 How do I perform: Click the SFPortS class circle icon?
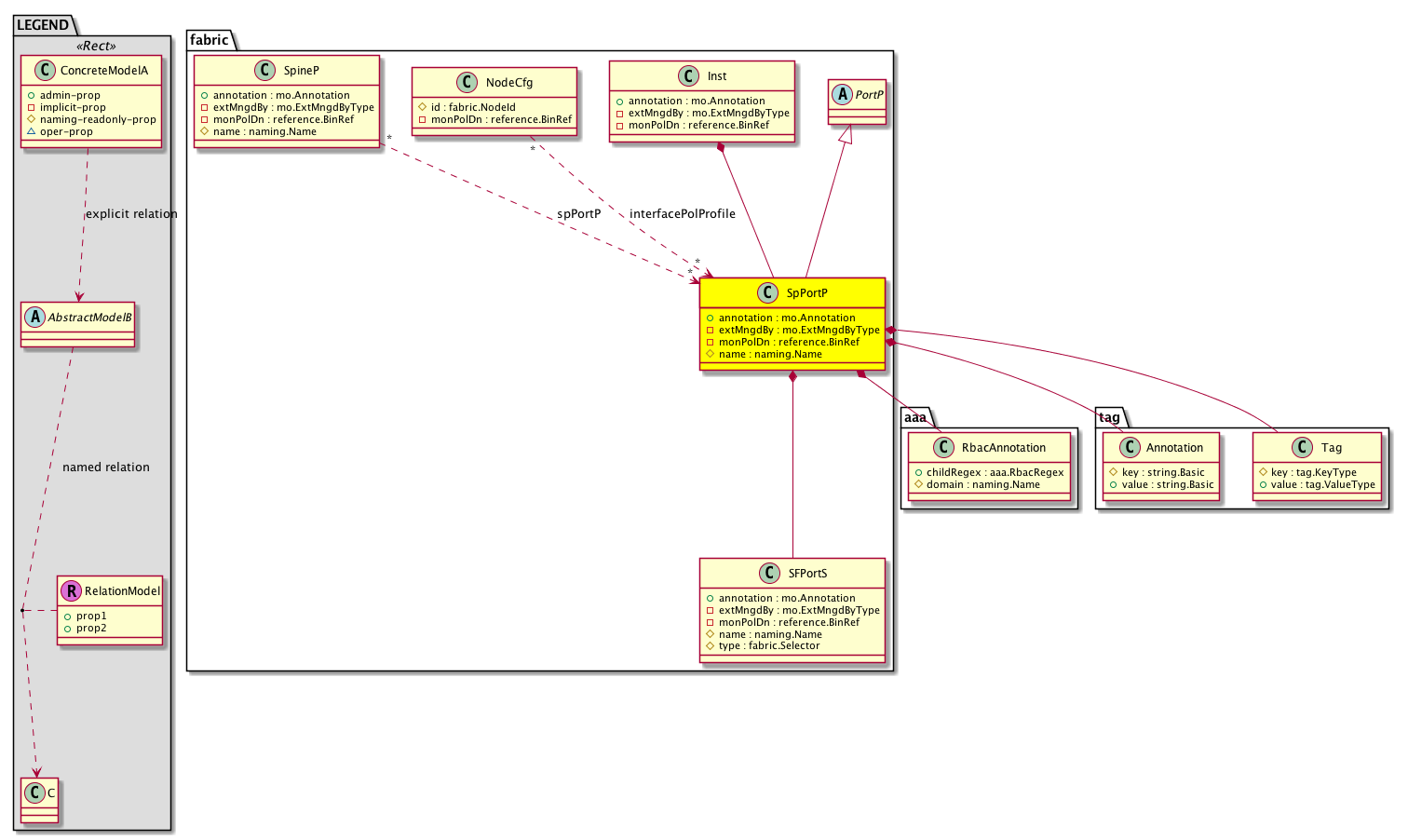(769, 574)
